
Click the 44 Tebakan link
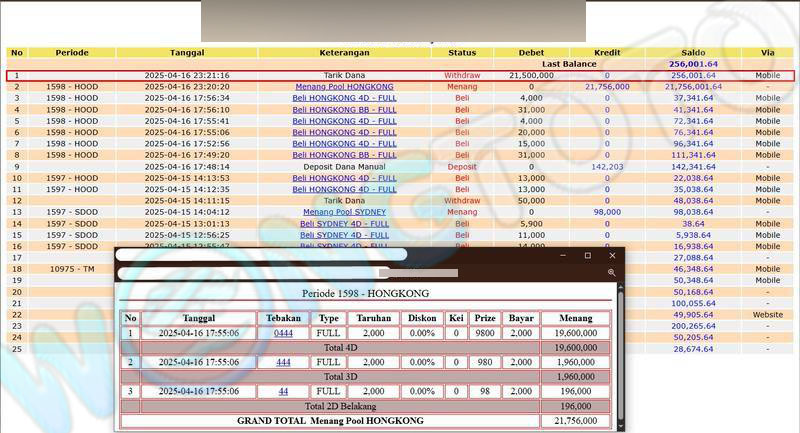(283, 391)
